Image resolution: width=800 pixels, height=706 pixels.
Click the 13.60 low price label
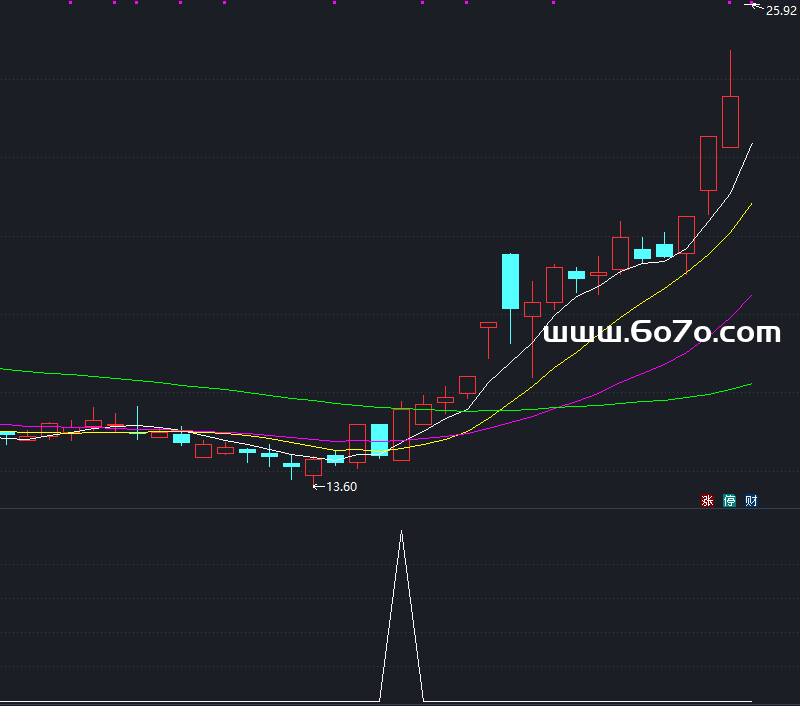point(341,487)
